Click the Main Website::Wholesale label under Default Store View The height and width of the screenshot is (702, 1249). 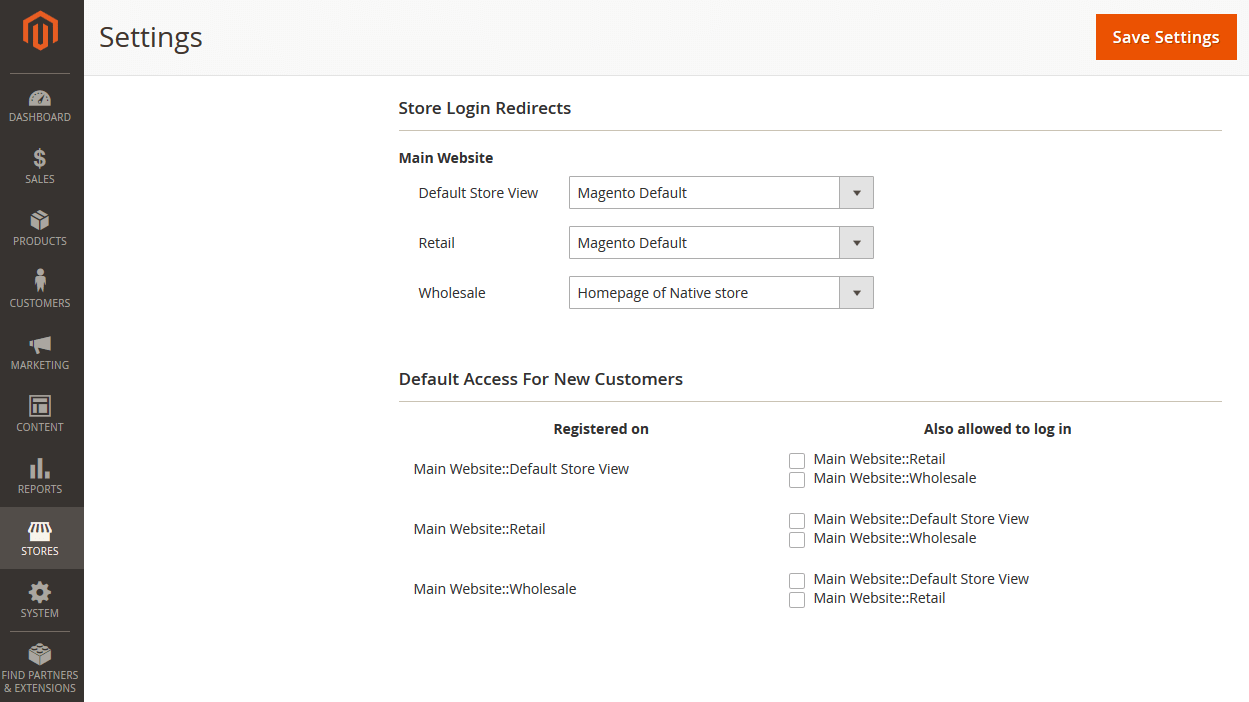point(894,478)
